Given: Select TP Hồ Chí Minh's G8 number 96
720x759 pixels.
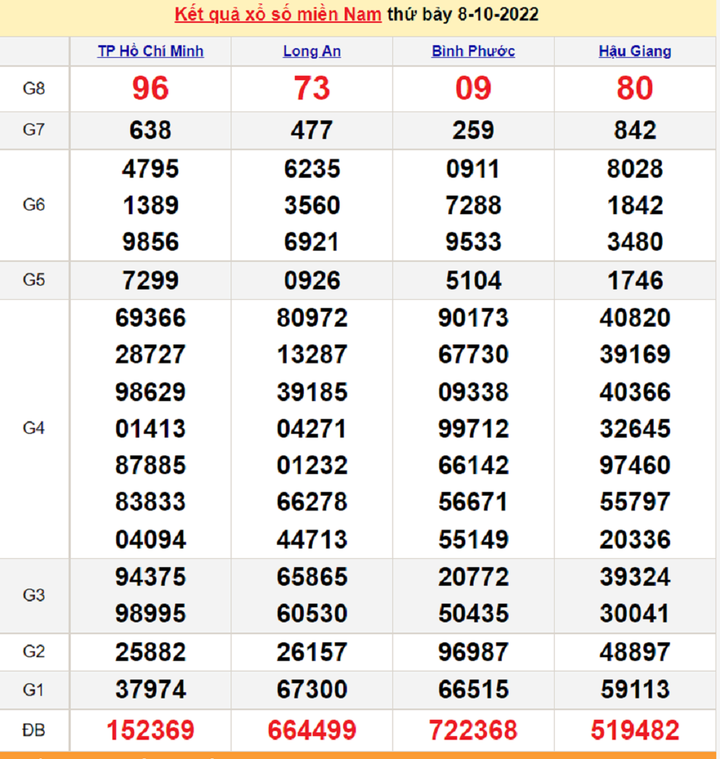Looking at the screenshot, I should (150, 89).
